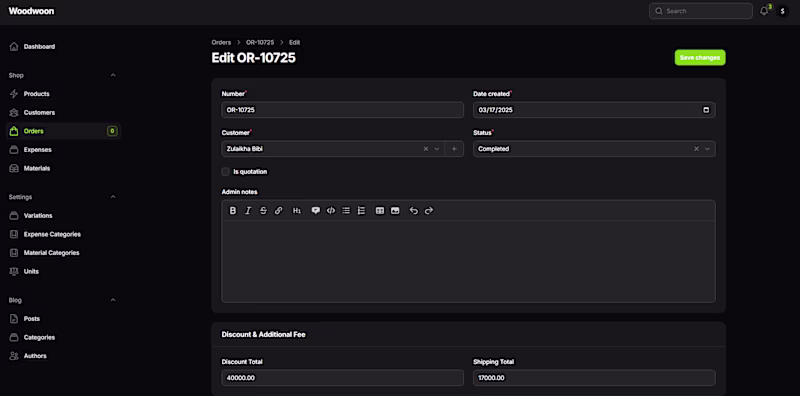The width and height of the screenshot is (800, 396).
Task: Click the Woodwoon logo
Action: pos(31,11)
